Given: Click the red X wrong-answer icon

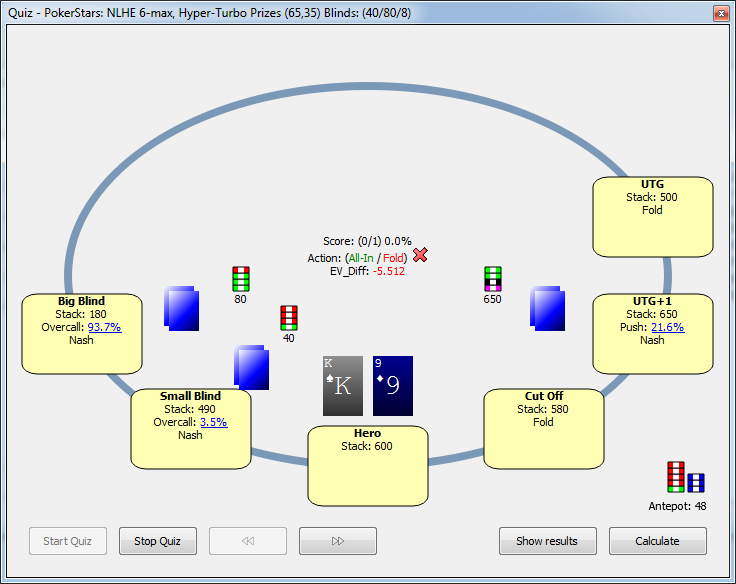Looking at the screenshot, I should pos(420,256).
